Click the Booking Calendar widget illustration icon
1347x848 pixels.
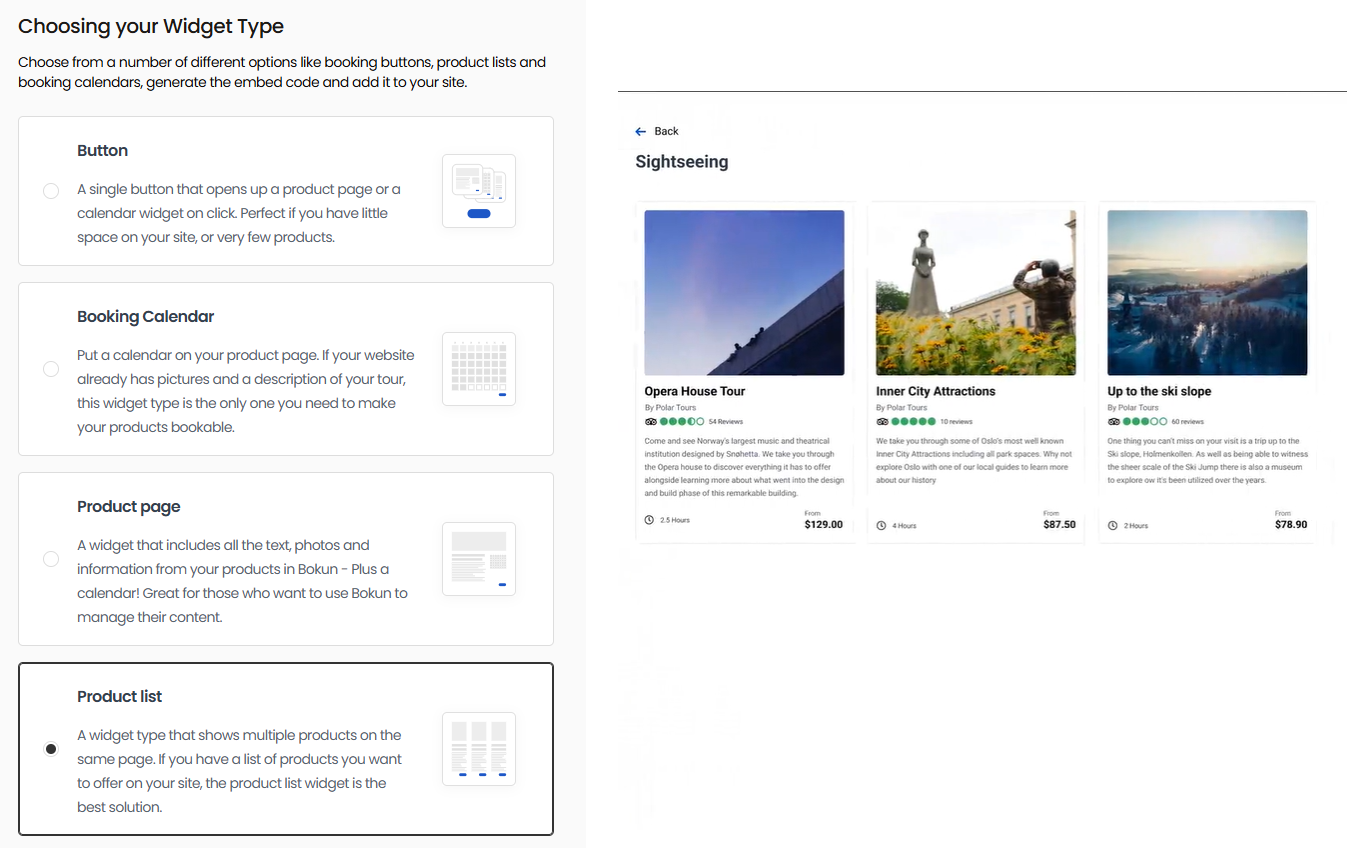click(x=479, y=369)
